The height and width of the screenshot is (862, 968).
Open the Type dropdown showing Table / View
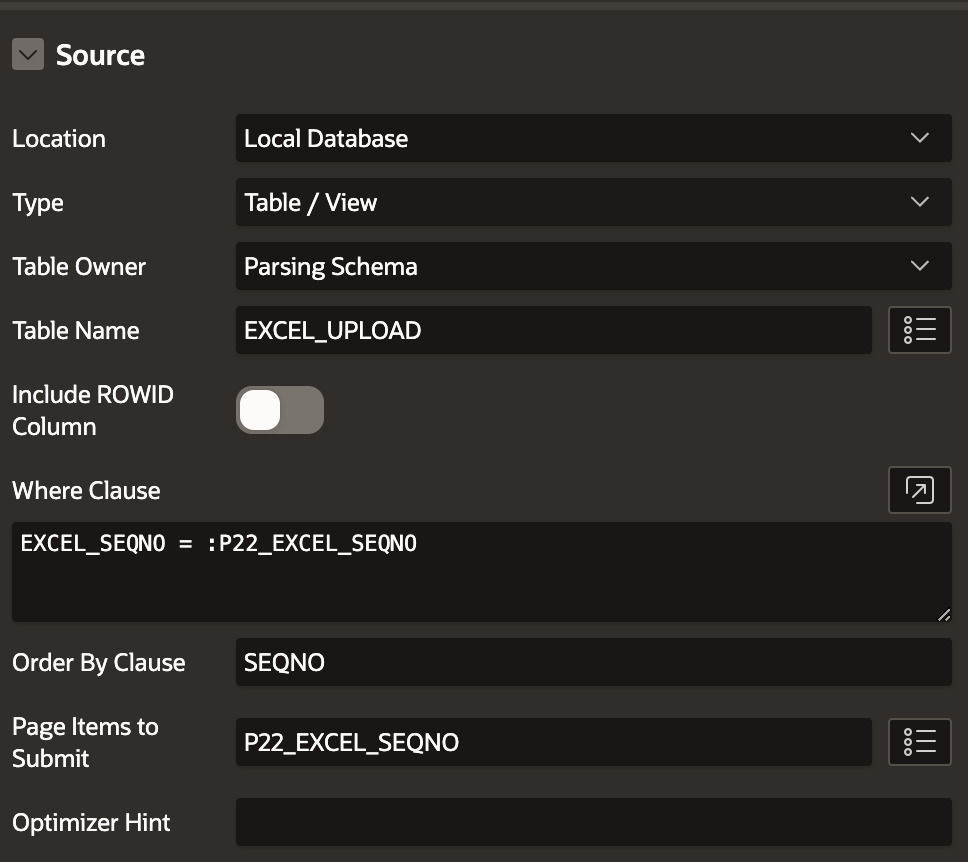[x=593, y=202]
